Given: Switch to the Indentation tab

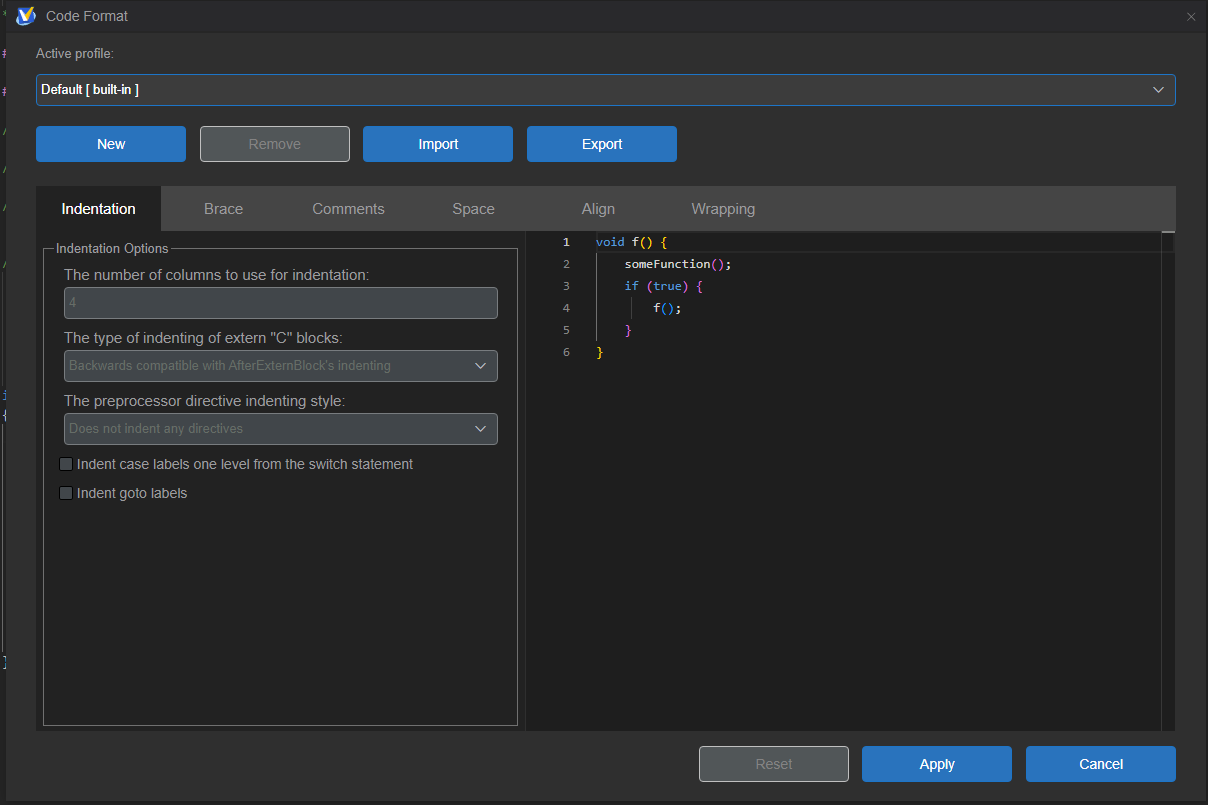Looking at the screenshot, I should [x=98, y=209].
